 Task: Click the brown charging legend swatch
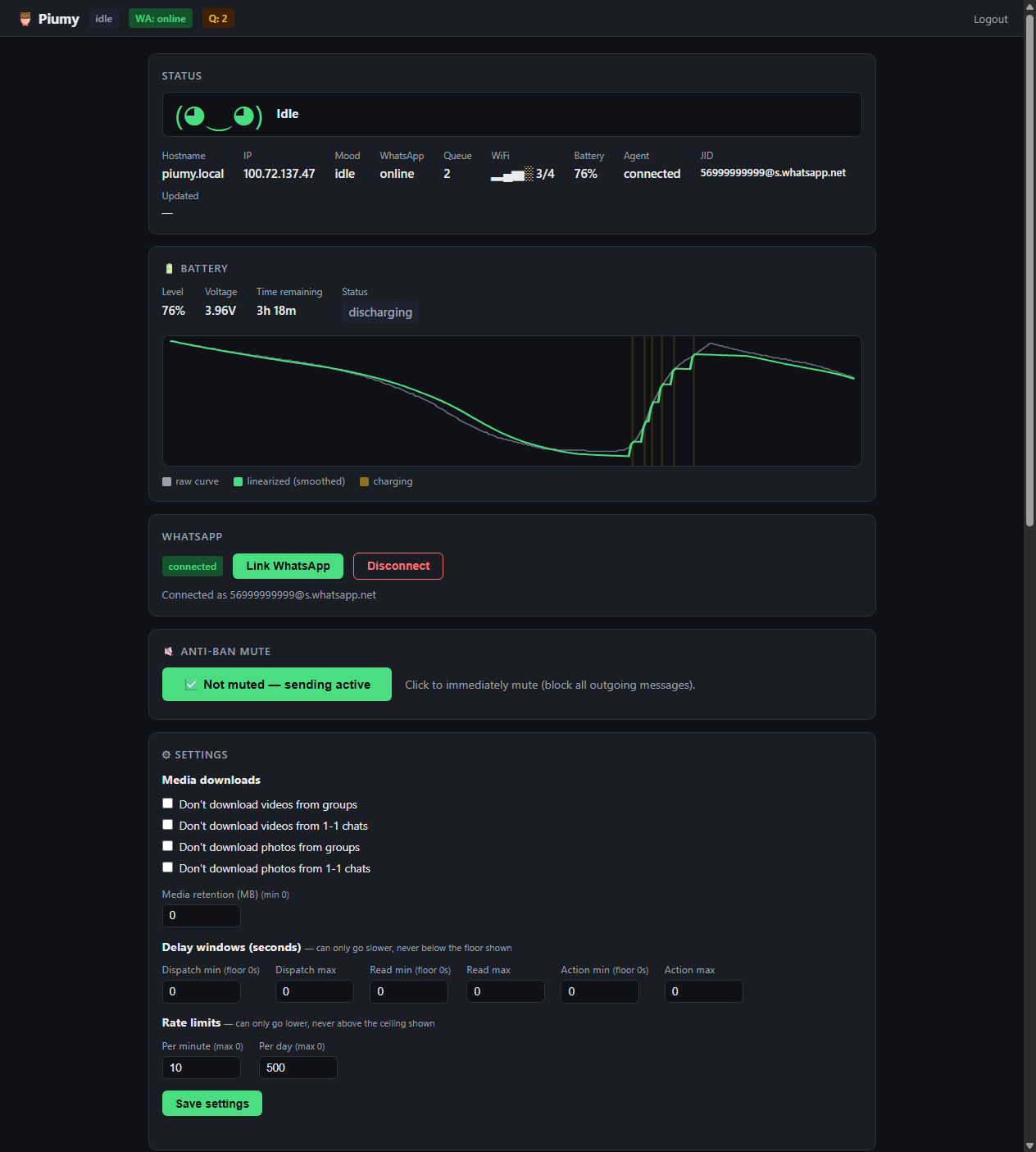click(x=364, y=482)
